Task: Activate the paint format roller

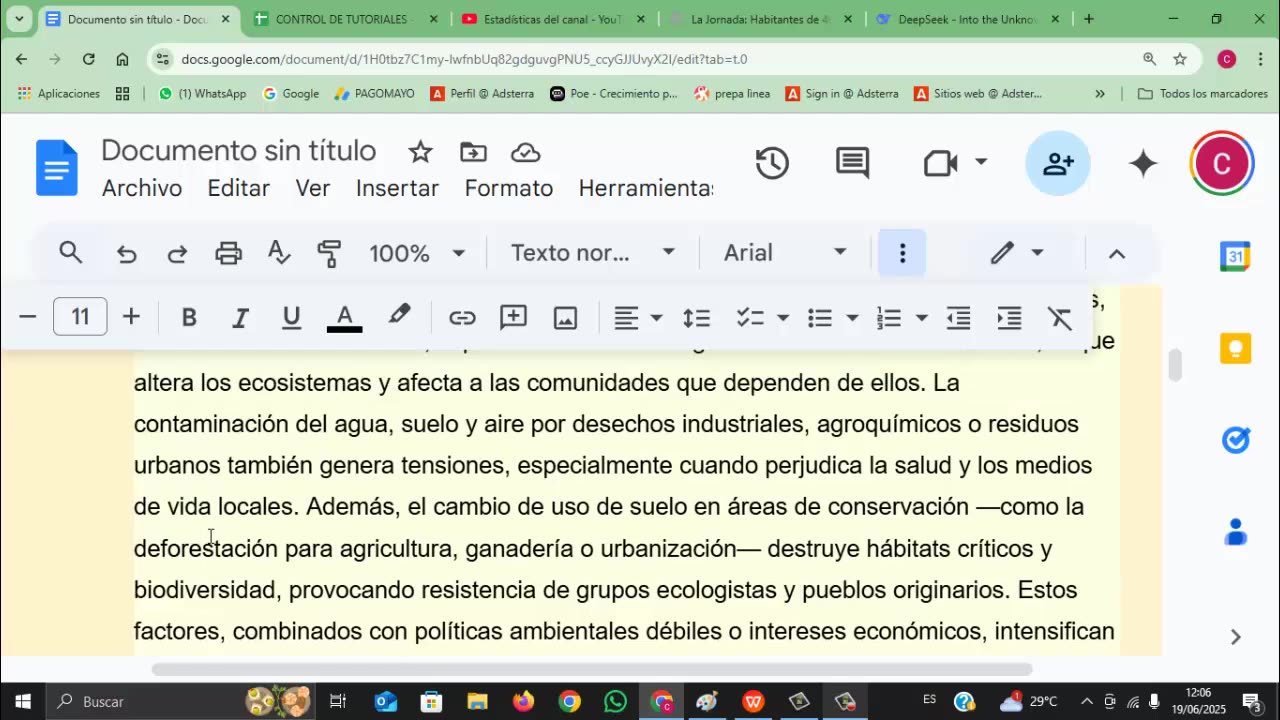Action: click(329, 253)
